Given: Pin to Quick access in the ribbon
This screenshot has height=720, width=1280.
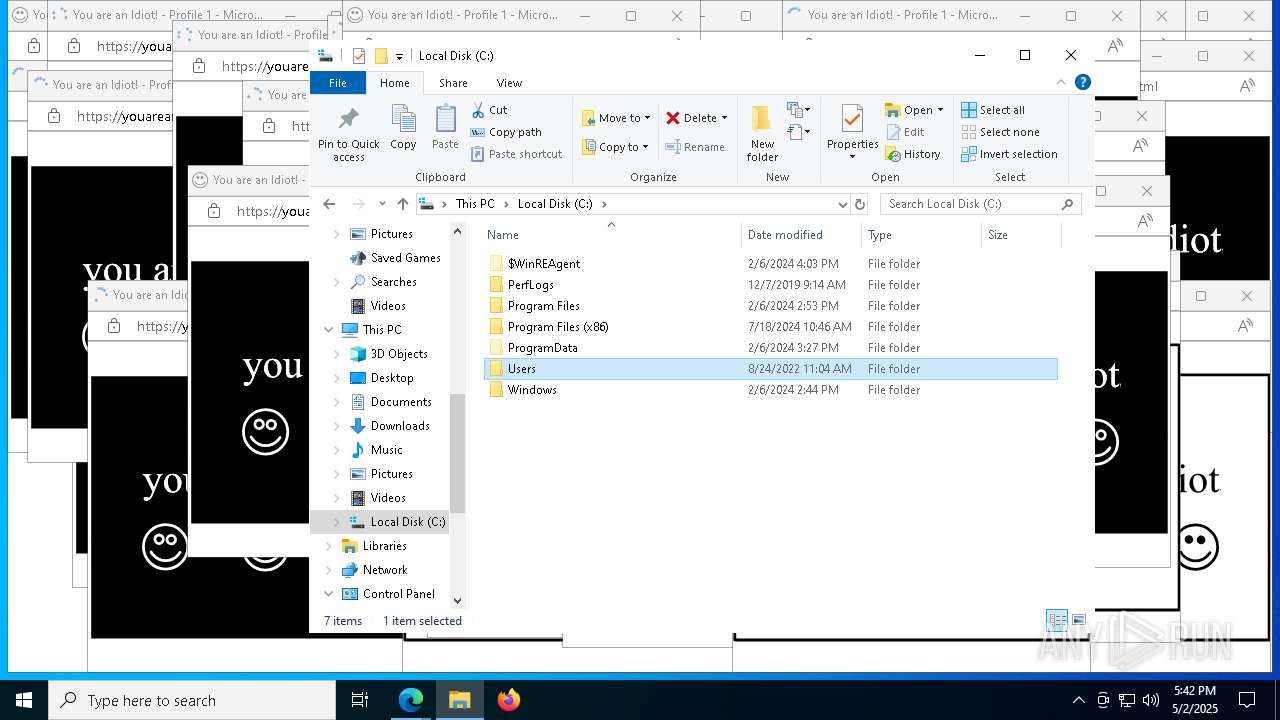Looking at the screenshot, I should pos(348,133).
